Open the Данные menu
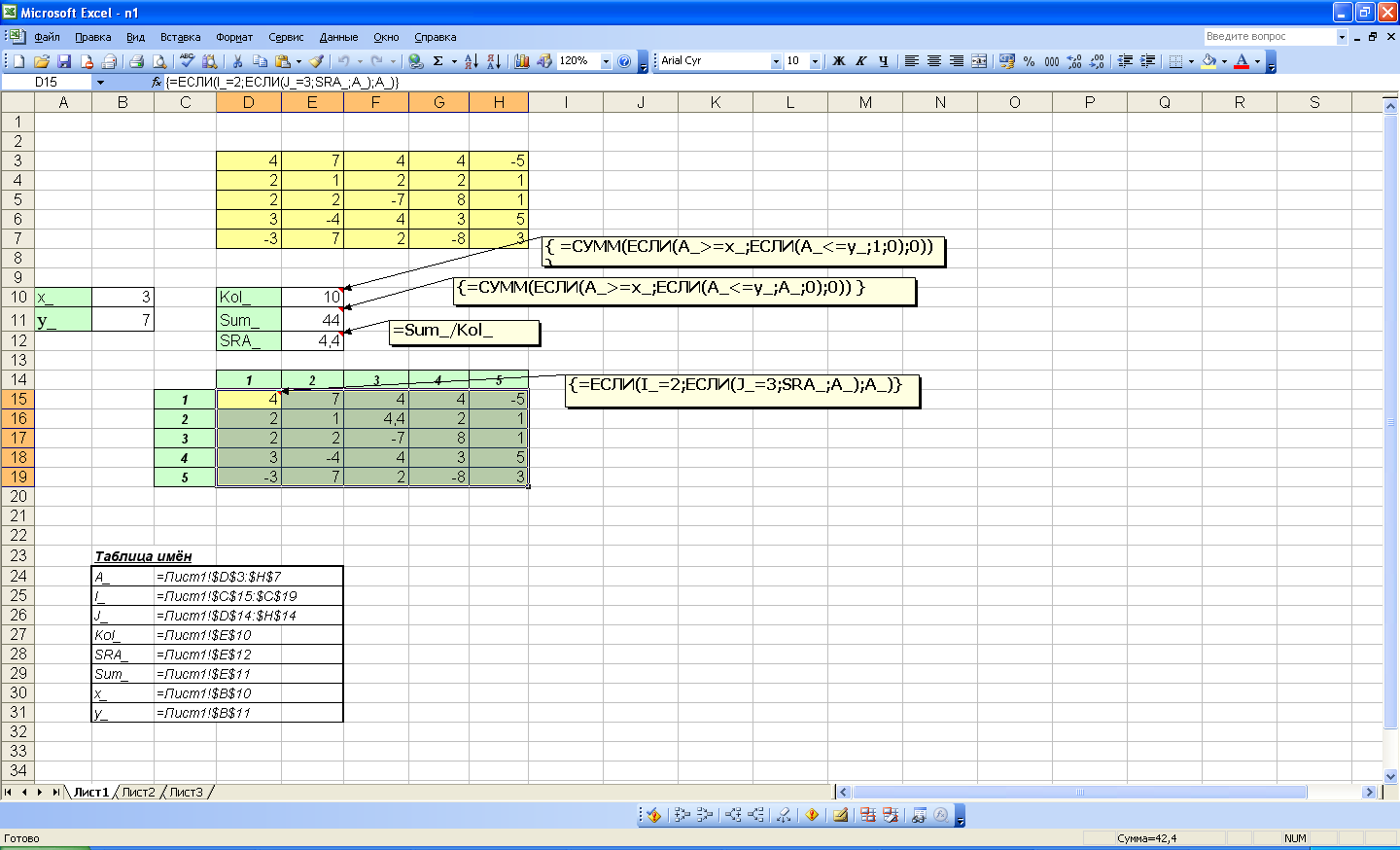 coord(339,37)
